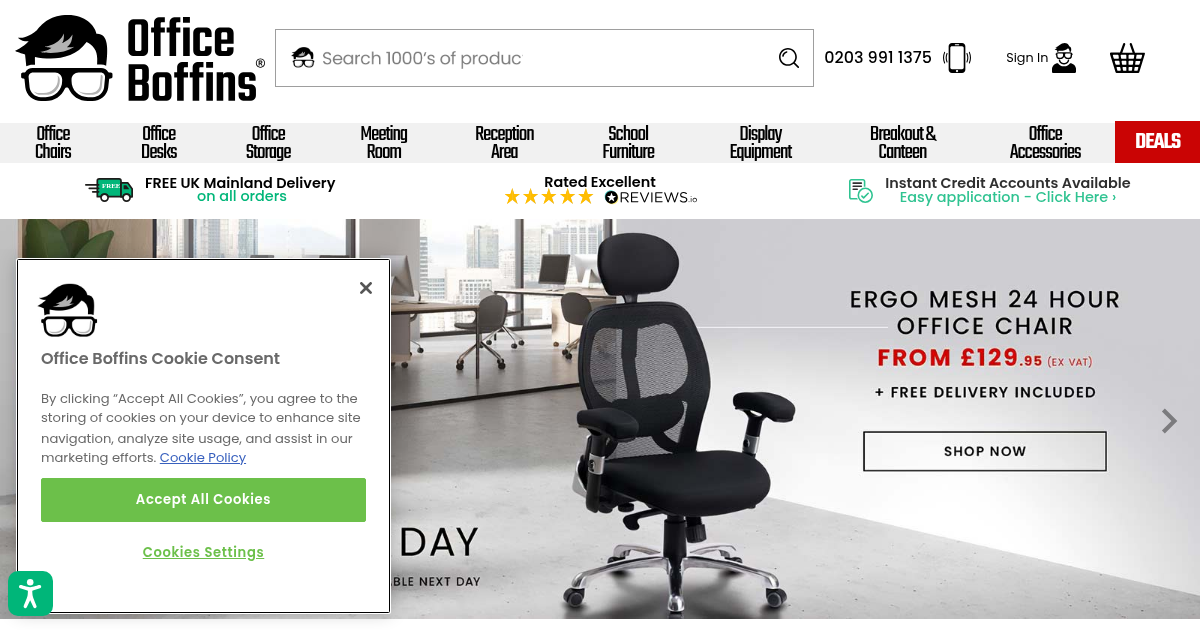The height and width of the screenshot is (630, 1200).
Task: Click the Office Boffins header logo
Action: click(x=141, y=59)
